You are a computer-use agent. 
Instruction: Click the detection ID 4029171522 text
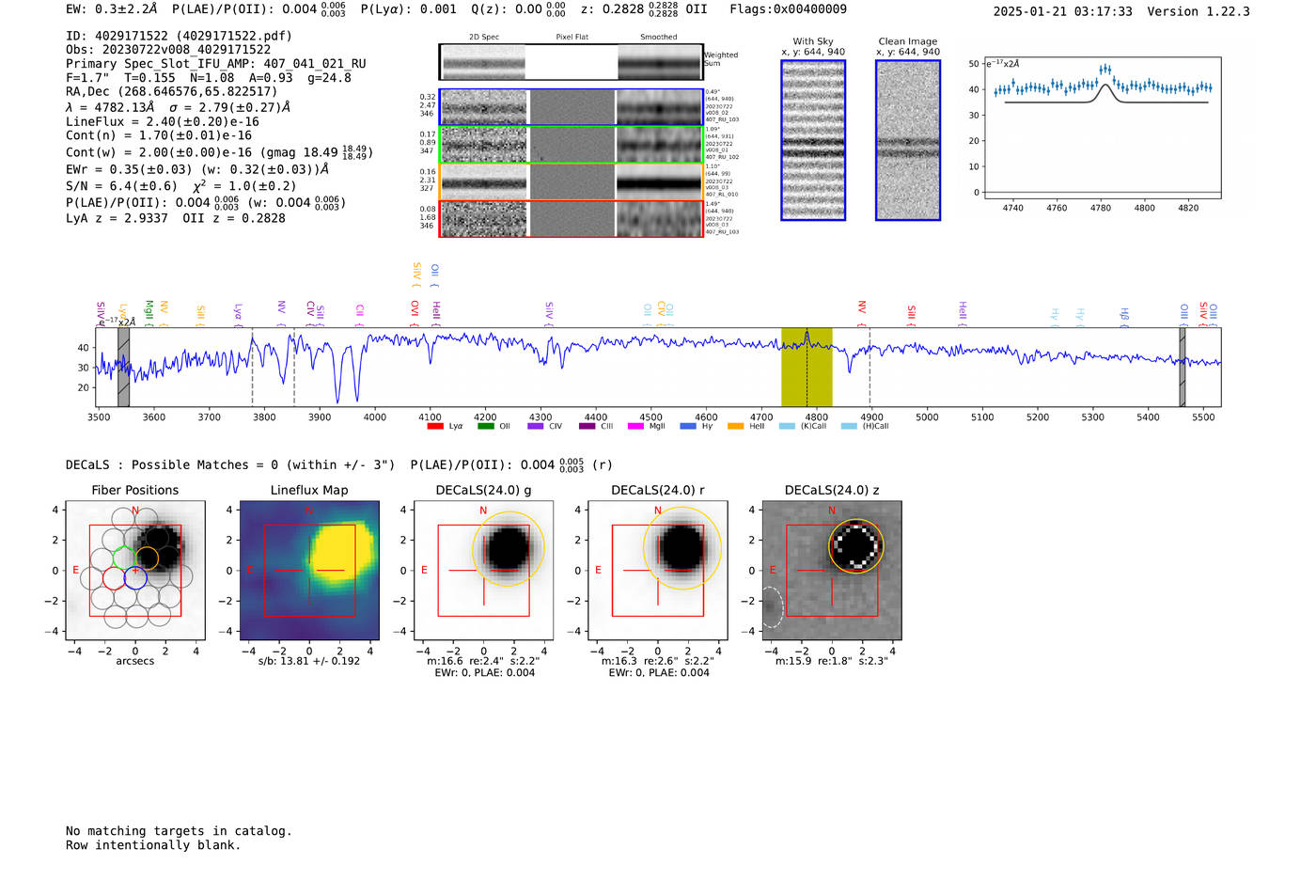[179, 36]
